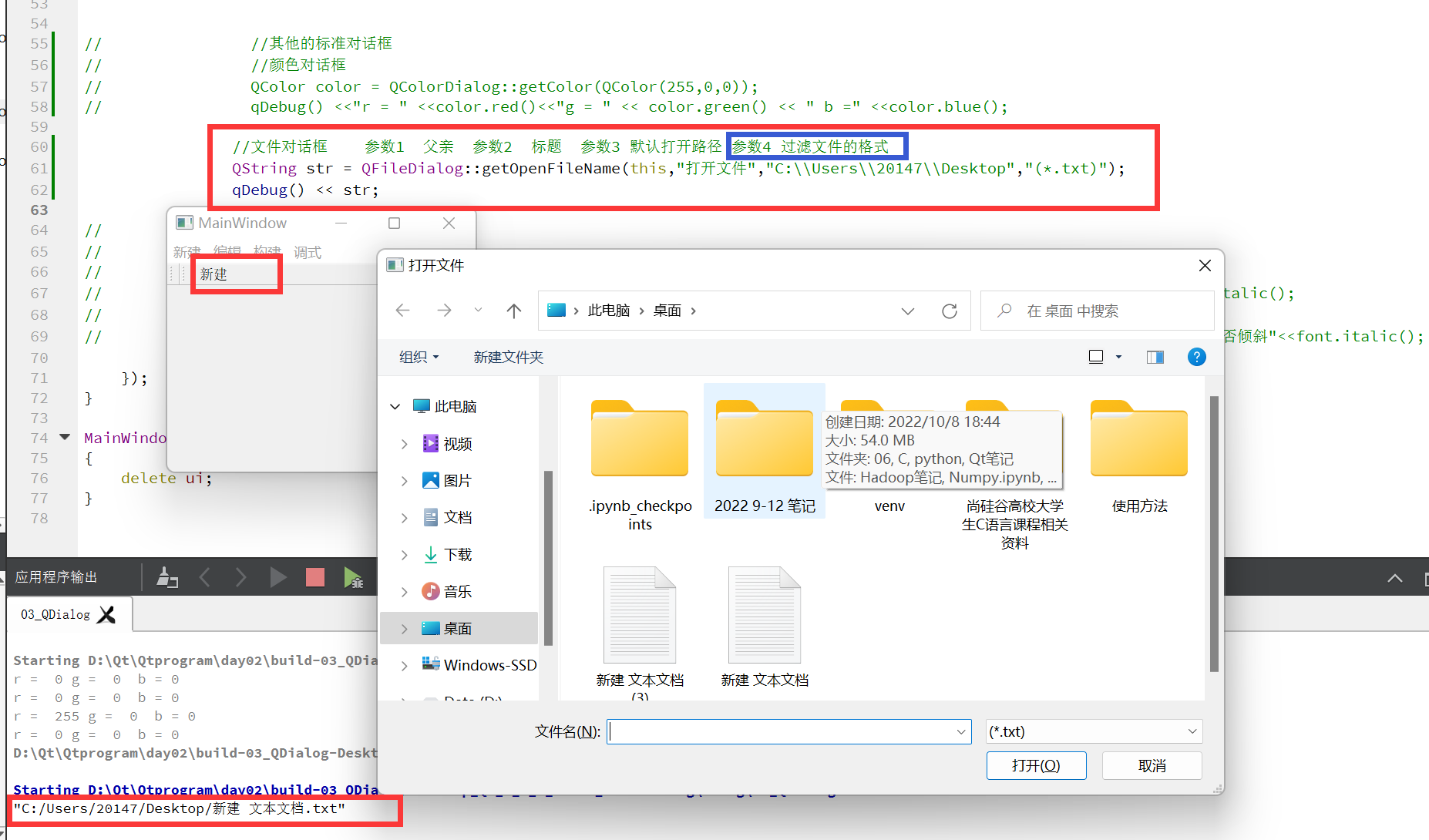1429x840 pixels.
Task: Fold destructor at line 74
Action: point(66,437)
